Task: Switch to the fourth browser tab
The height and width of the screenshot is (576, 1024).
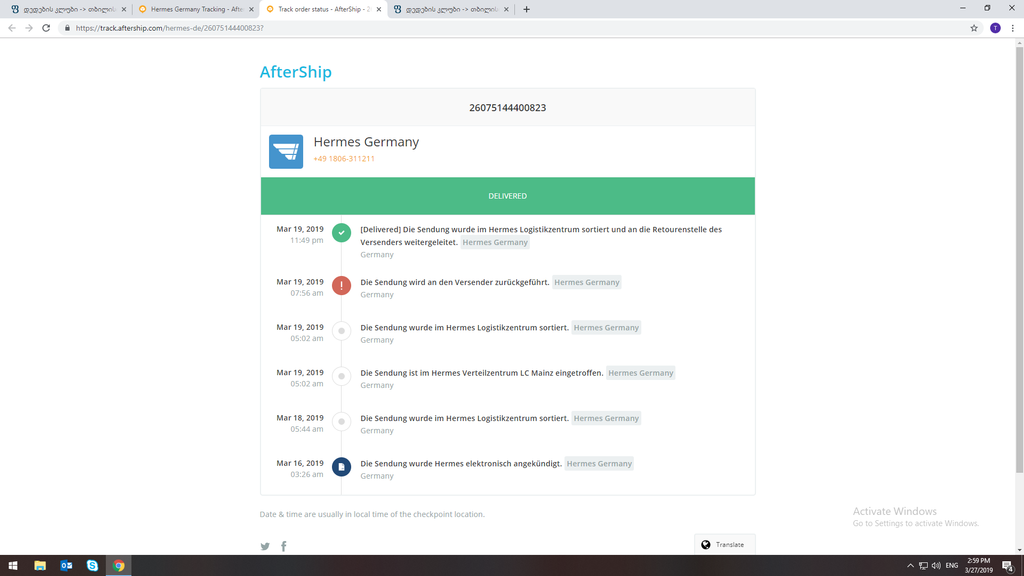Action: [450, 9]
